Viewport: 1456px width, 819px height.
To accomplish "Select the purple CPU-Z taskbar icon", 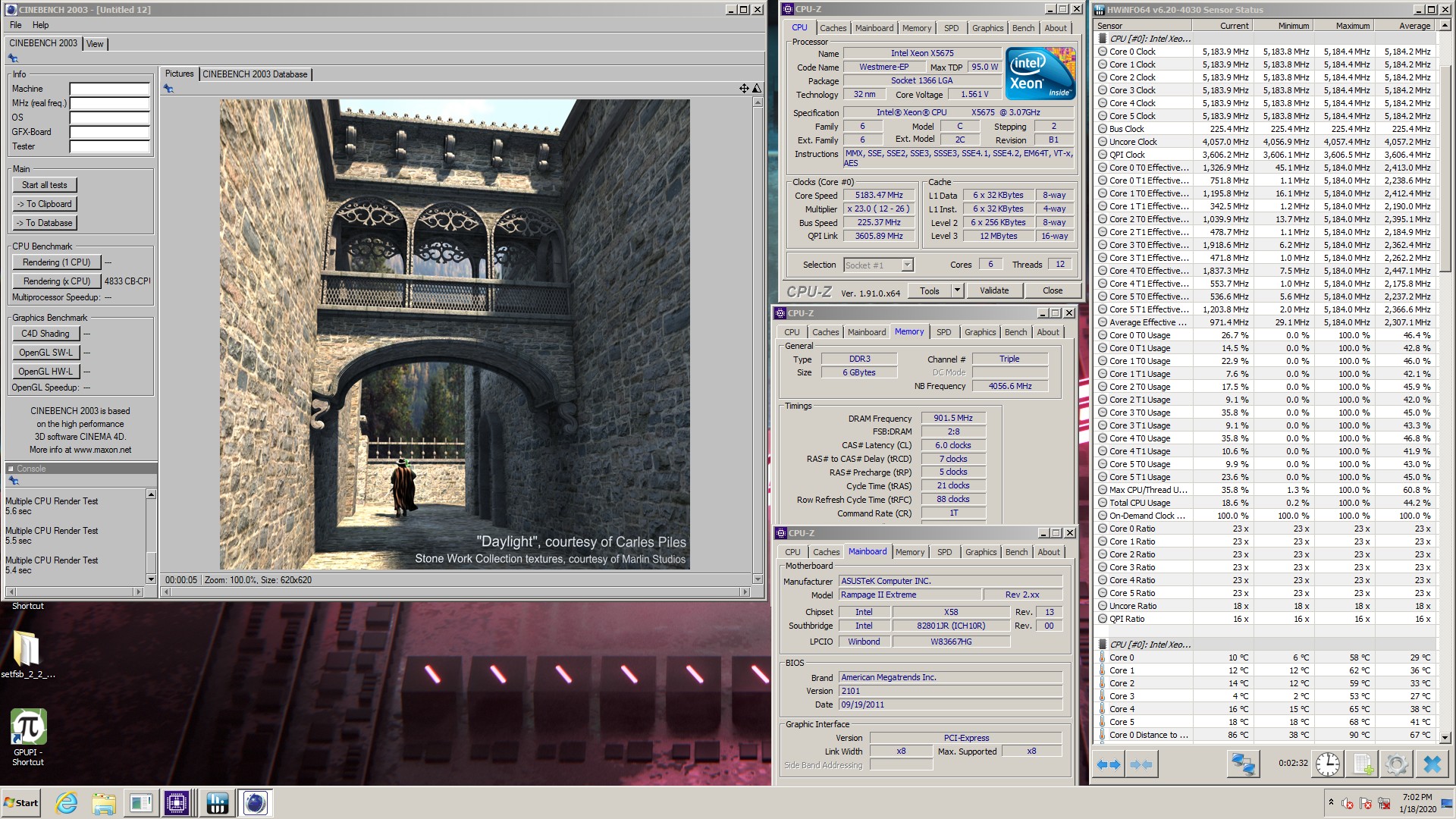I will (177, 803).
